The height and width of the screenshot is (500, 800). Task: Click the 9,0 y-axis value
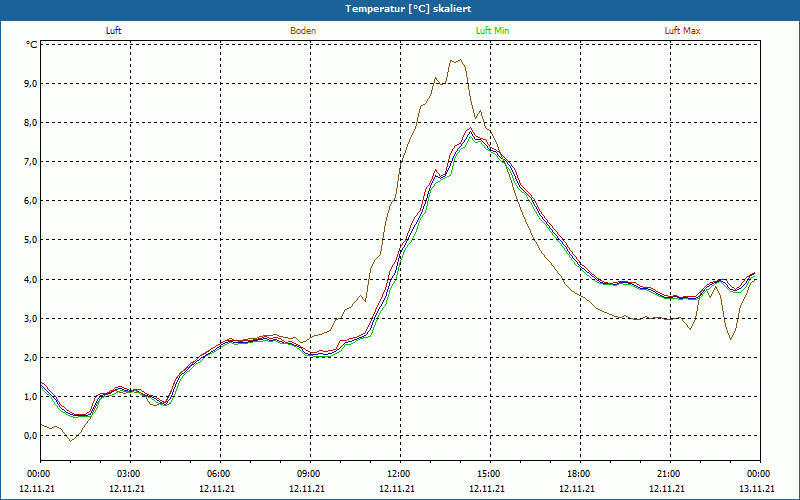tap(32, 84)
